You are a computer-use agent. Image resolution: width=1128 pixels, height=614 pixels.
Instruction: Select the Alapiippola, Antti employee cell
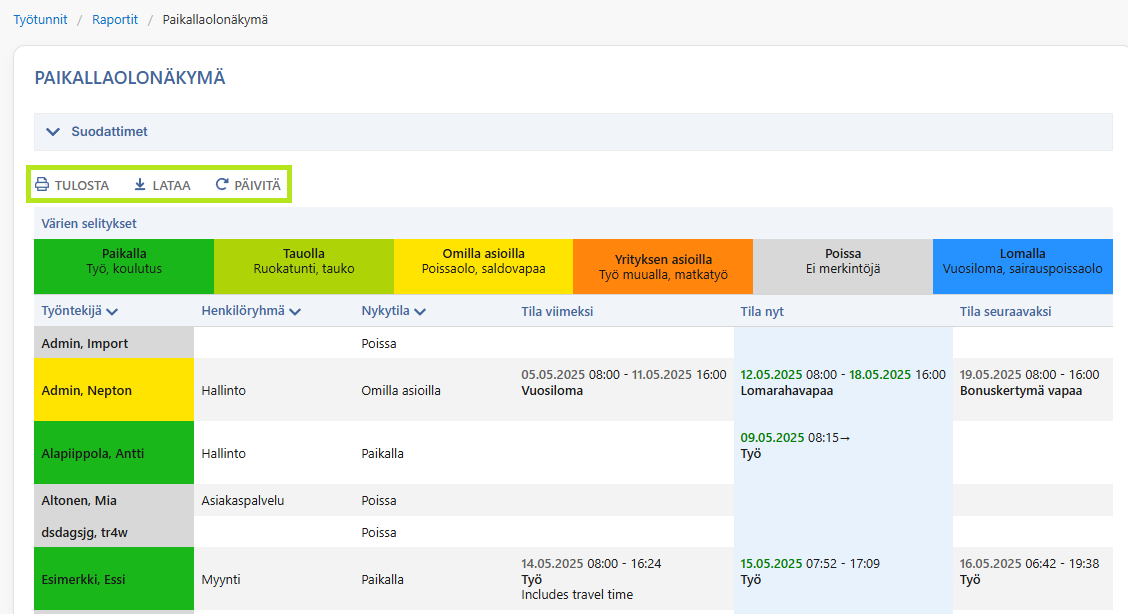(x=114, y=453)
